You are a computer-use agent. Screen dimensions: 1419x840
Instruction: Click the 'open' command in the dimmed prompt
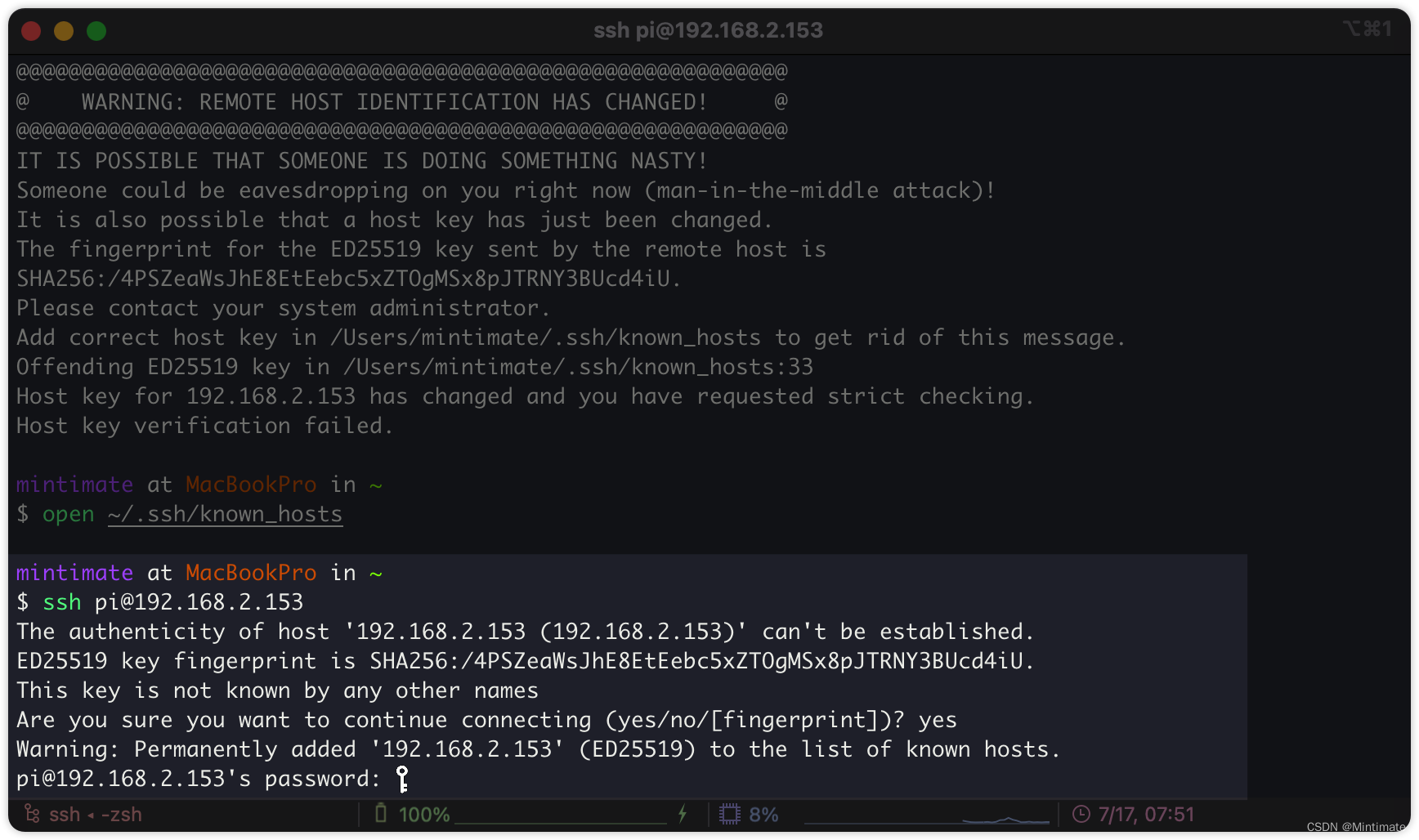coord(69,514)
